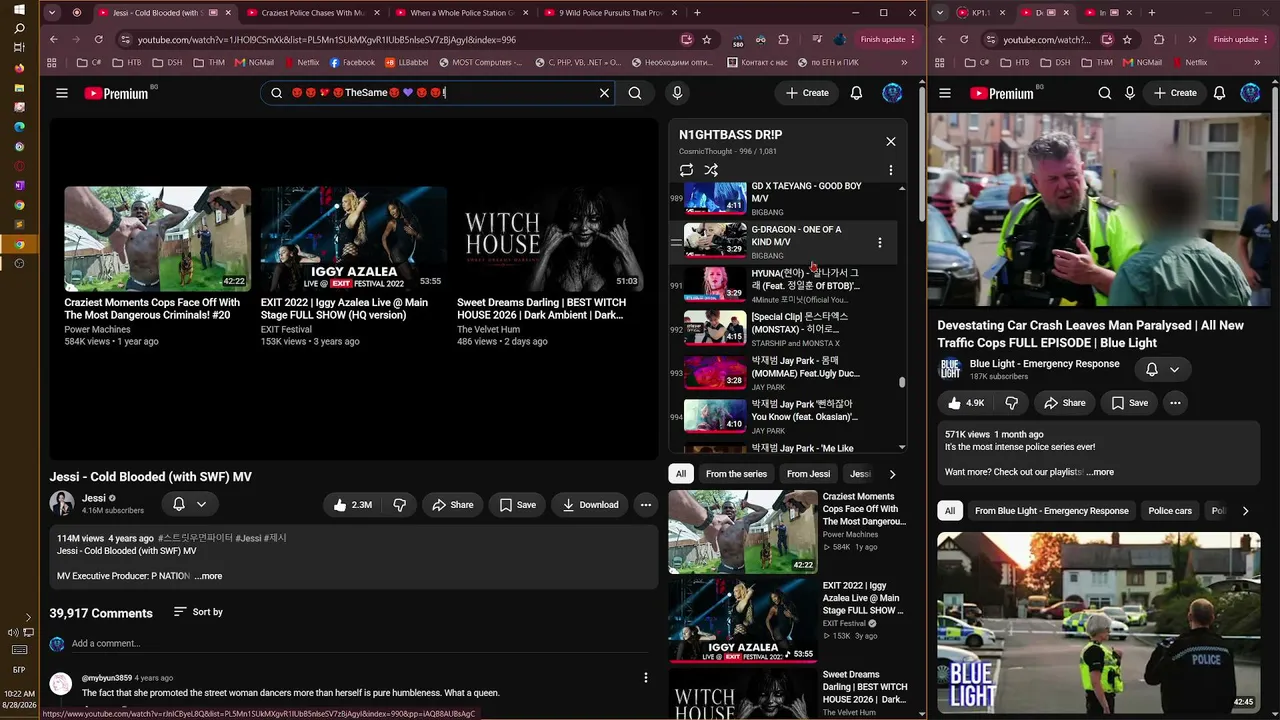Open new tab in left browser window
Viewport: 1280px width, 720px height.
coord(697,13)
